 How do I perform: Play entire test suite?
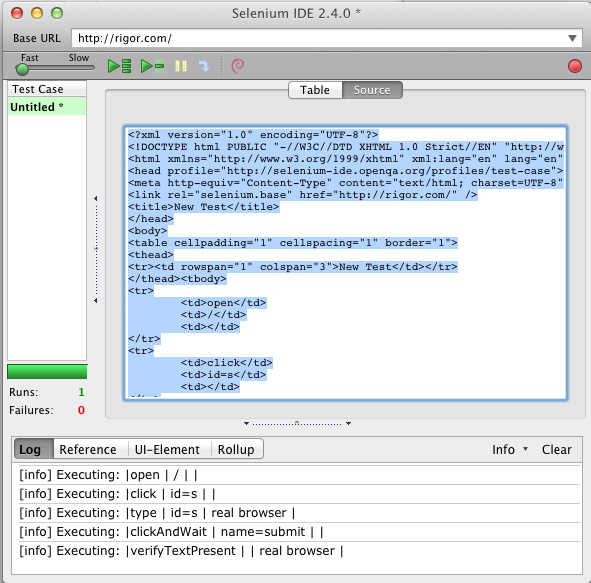click(119, 66)
